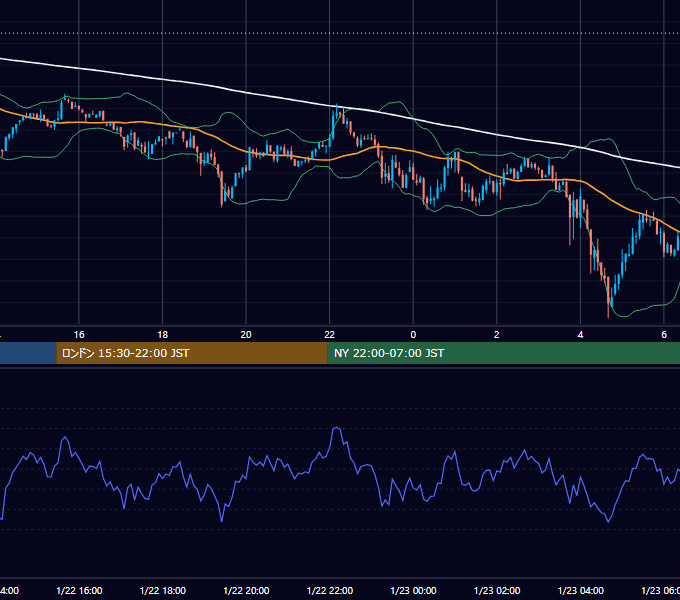This screenshot has height=600, width=680.
Task: Click the blue session band before ロンドン
Action: pyautogui.click(x=28, y=353)
